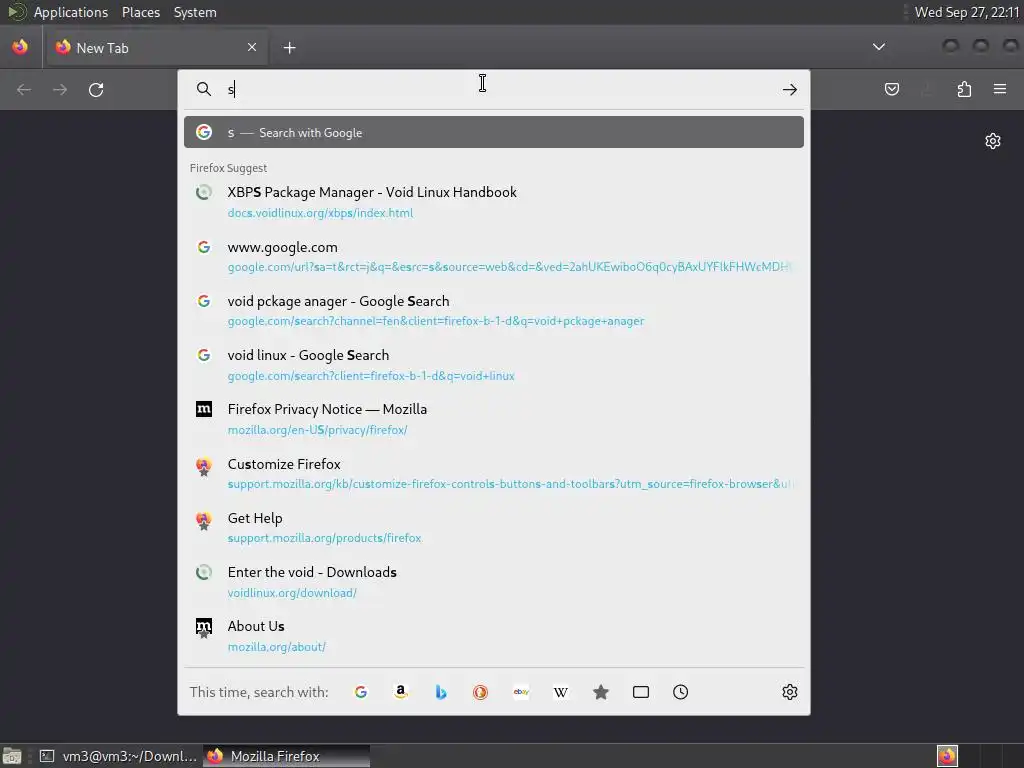The width and height of the screenshot is (1024, 768).
Task: Click show desktop icon in the bottom panel
Action: click(x=12, y=756)
